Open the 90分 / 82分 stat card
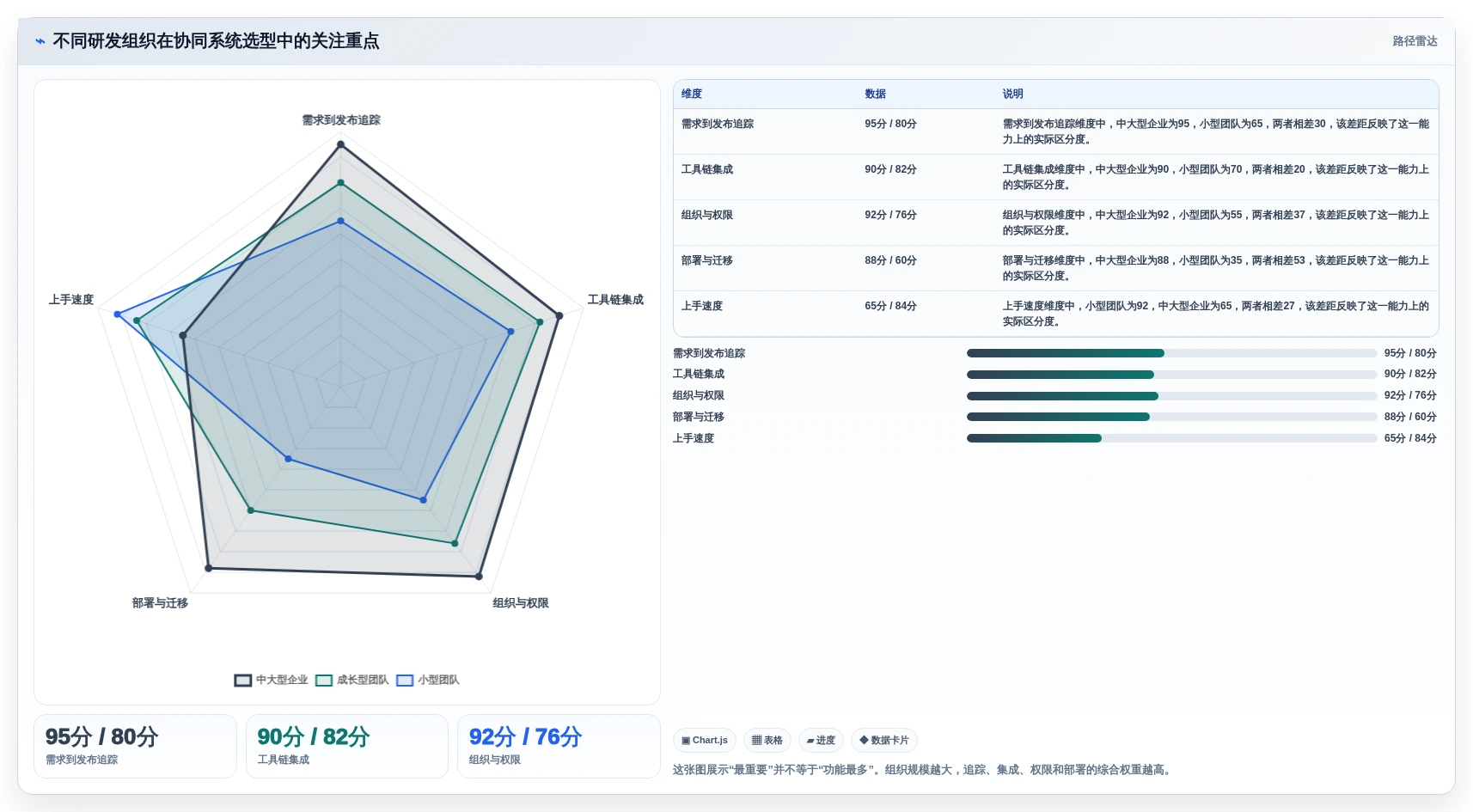The height and width of the screenshot is (812, 1473). (347, 746)
